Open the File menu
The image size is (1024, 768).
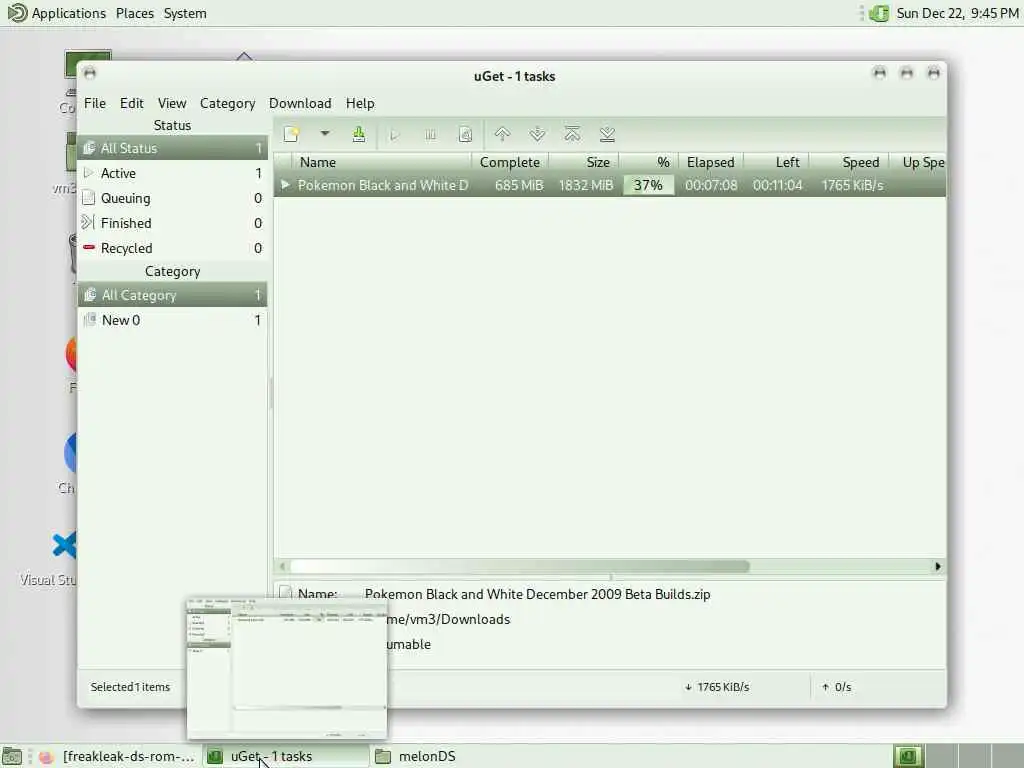[95, 103]
